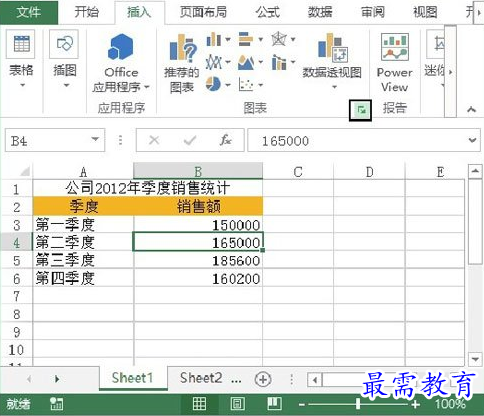This screenshot has height=416, width=484.
Task: Select row 4 header
Action: pos(16,242)
